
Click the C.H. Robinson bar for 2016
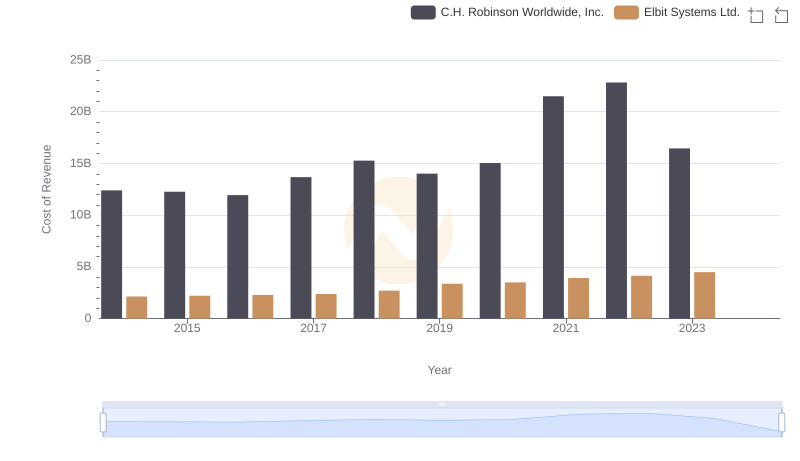click(x=238, y=257)
